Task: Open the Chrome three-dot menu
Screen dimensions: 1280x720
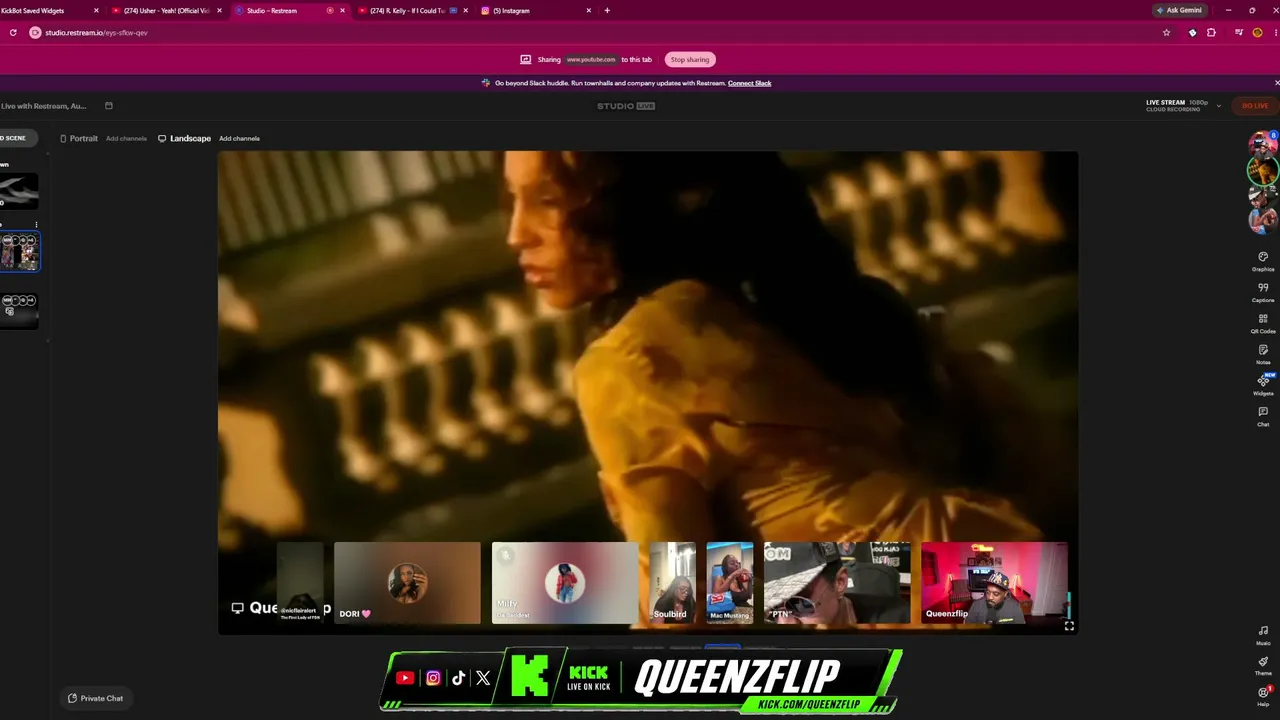Action: (1274, 32)
